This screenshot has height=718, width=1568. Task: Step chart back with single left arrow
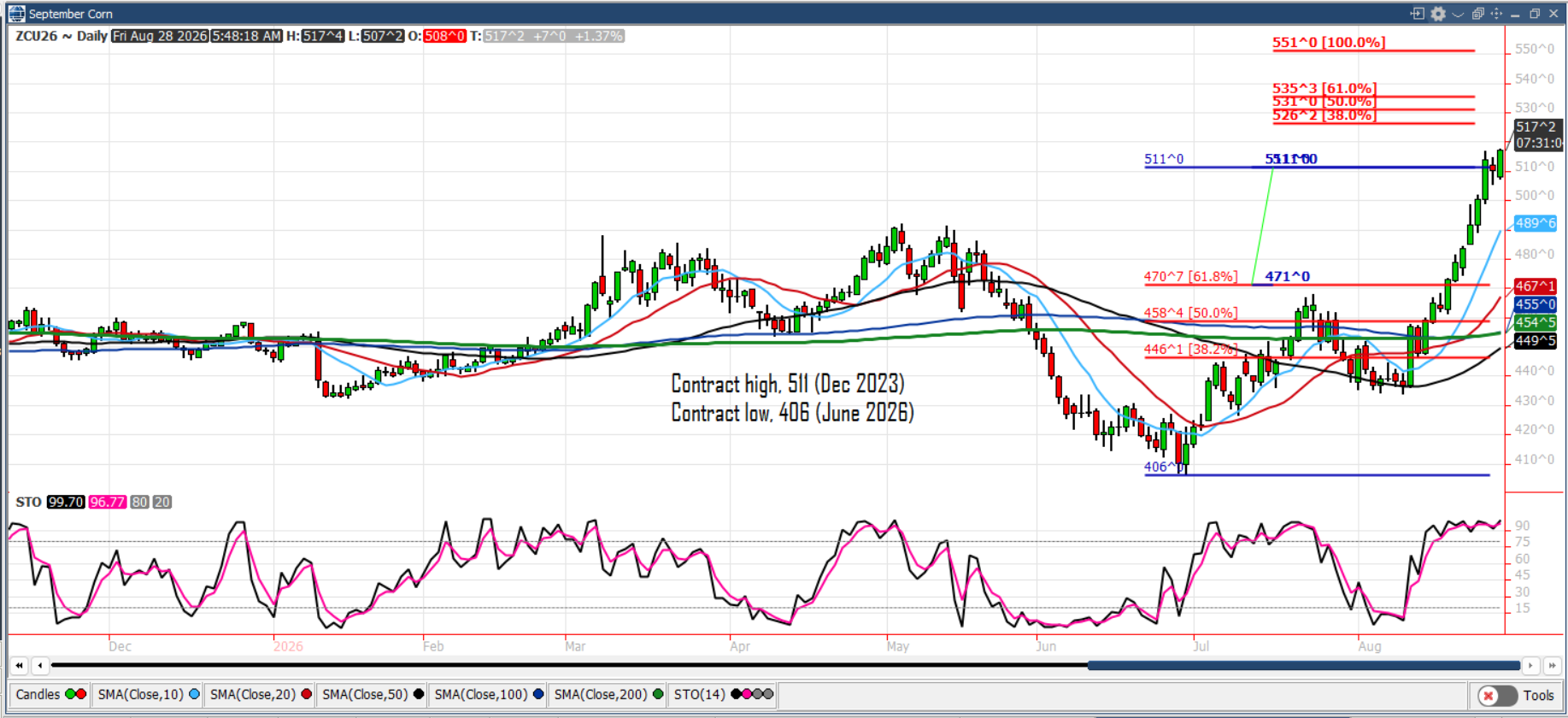(x=39, y=665)
